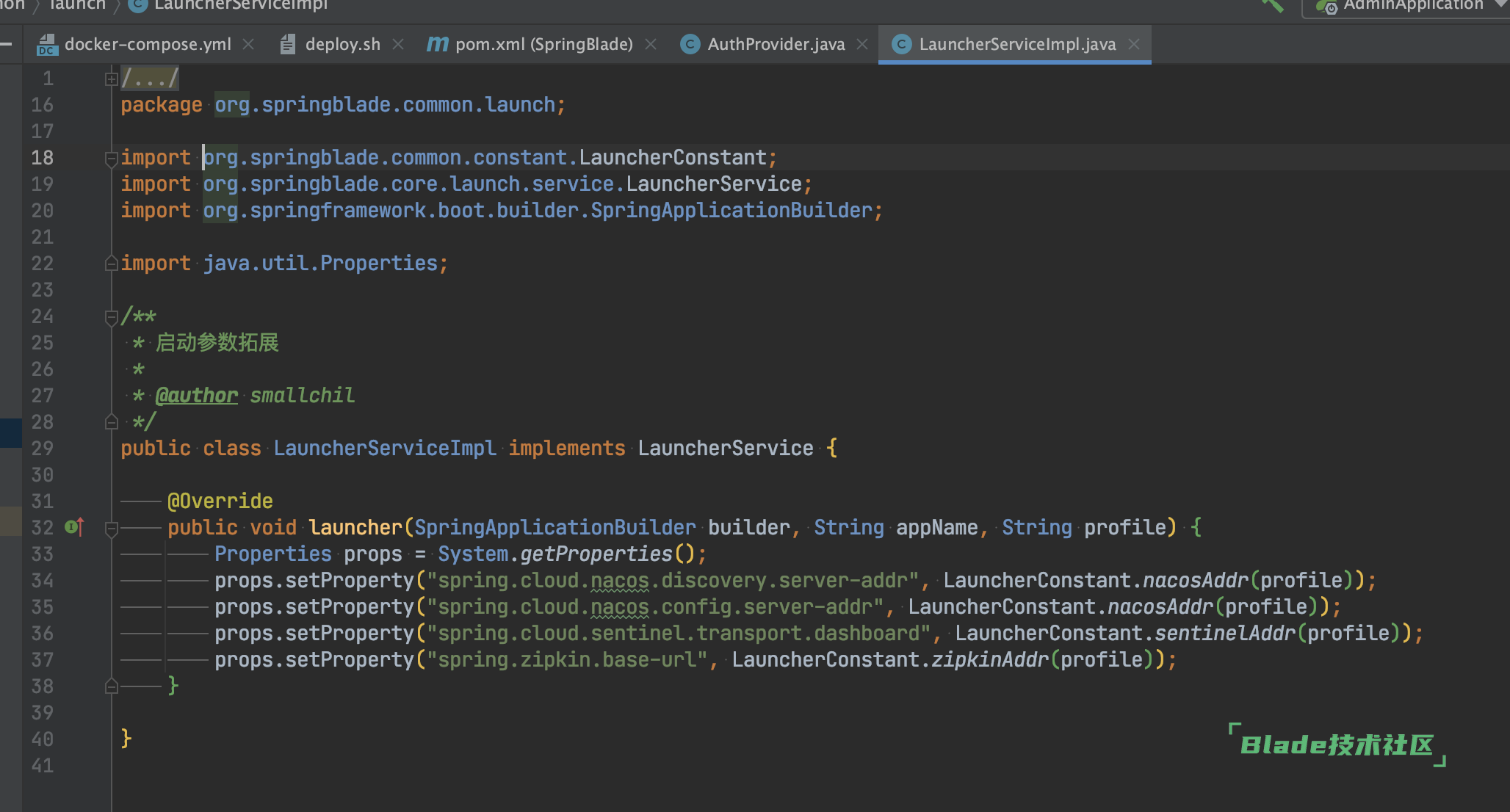Click the java.util.Properties import
1510x812 pixels.
click(x=320, y=263)
